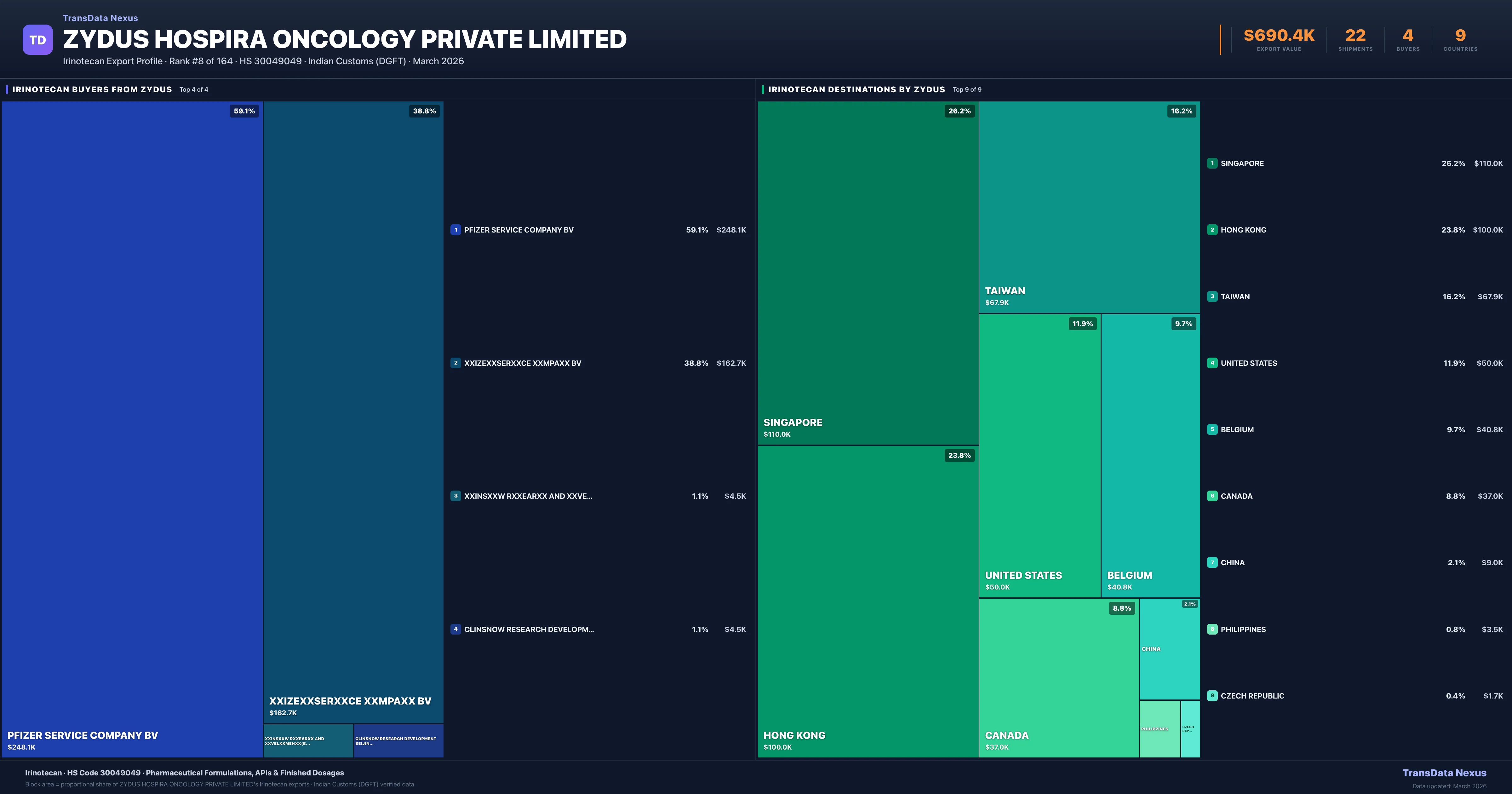Toggle the 26.2% badge on Singapore block
The width and height of the screenshot is (1512, 794).
(x=959, y=111)
